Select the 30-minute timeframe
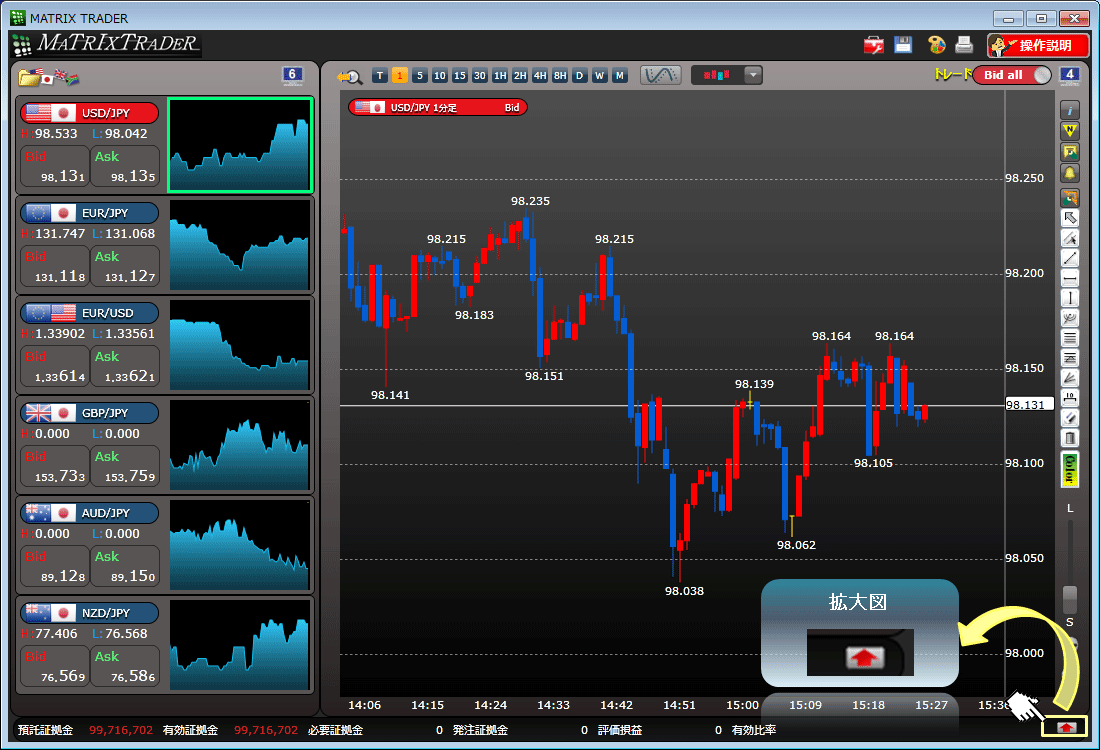The height and width of the screenshot is (750, 1100). click(x=480, y=76)
